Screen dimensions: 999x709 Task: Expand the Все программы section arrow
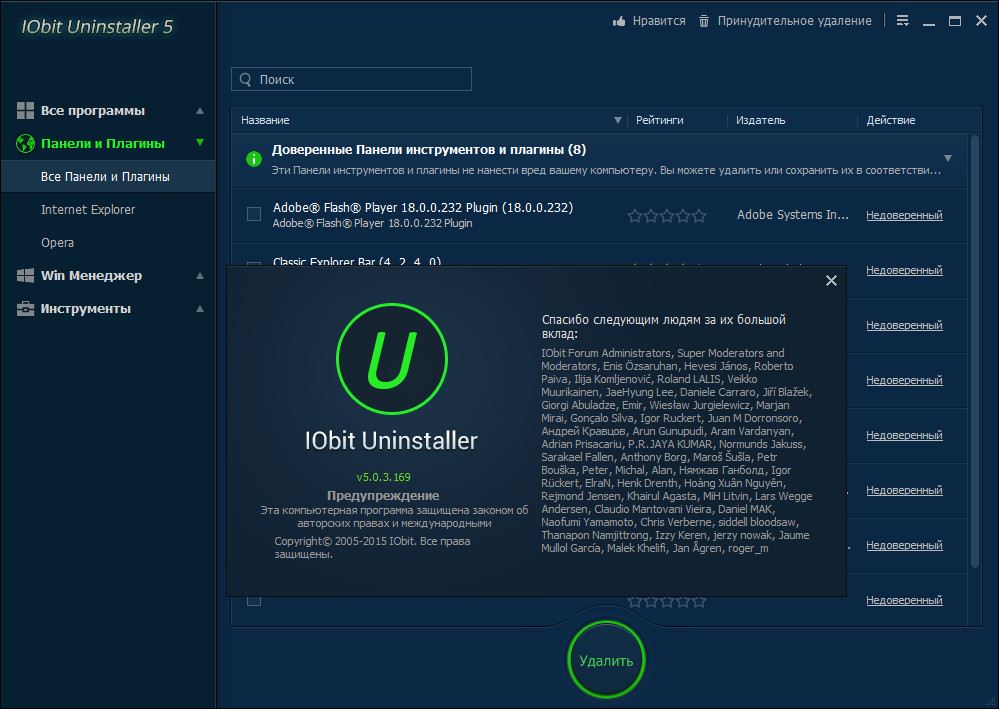(200, 110)
